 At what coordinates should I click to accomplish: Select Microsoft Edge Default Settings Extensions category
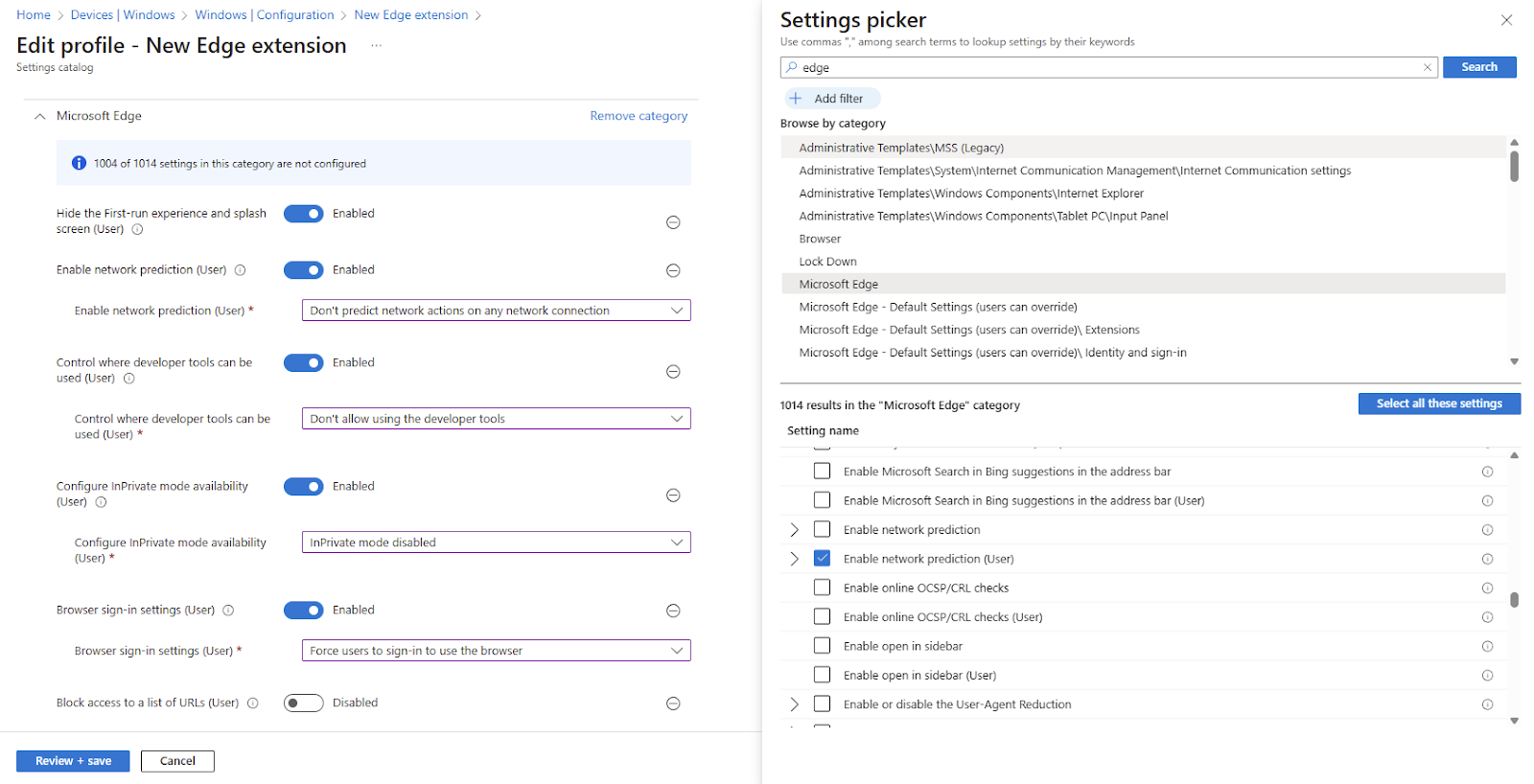[1143, 330]
